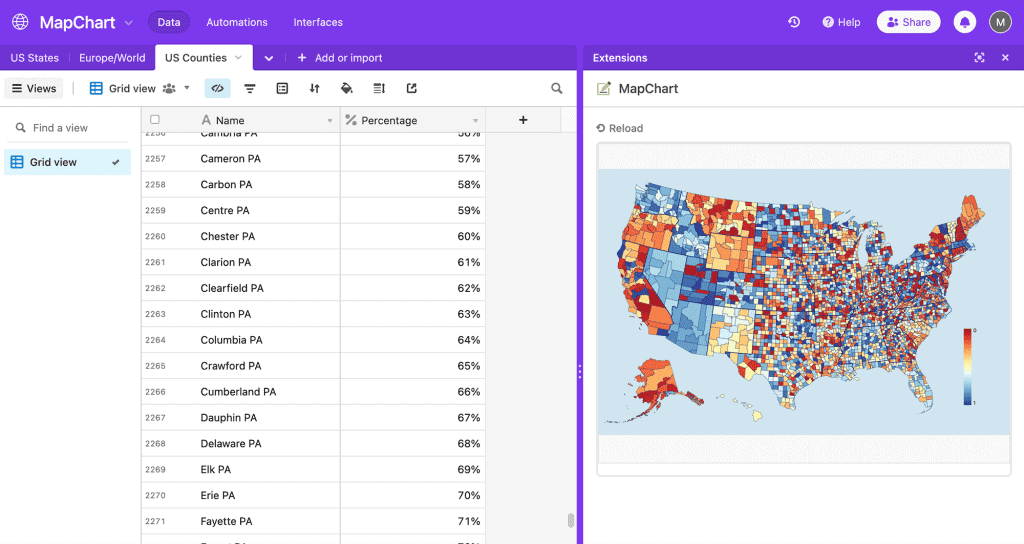Open base history clock icon
The height and width of the screenshot is (544, 1024).
793,22
